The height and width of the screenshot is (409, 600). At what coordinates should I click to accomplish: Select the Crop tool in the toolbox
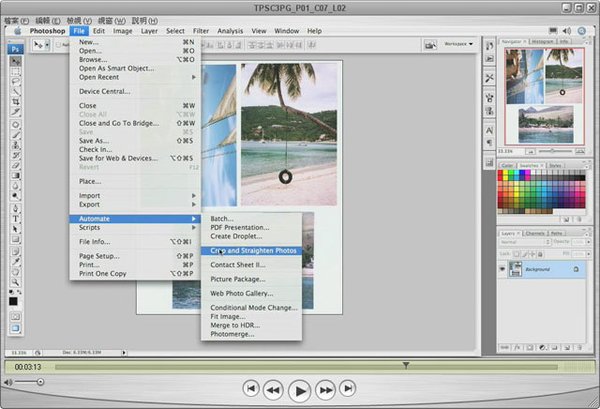coord(16,101)
